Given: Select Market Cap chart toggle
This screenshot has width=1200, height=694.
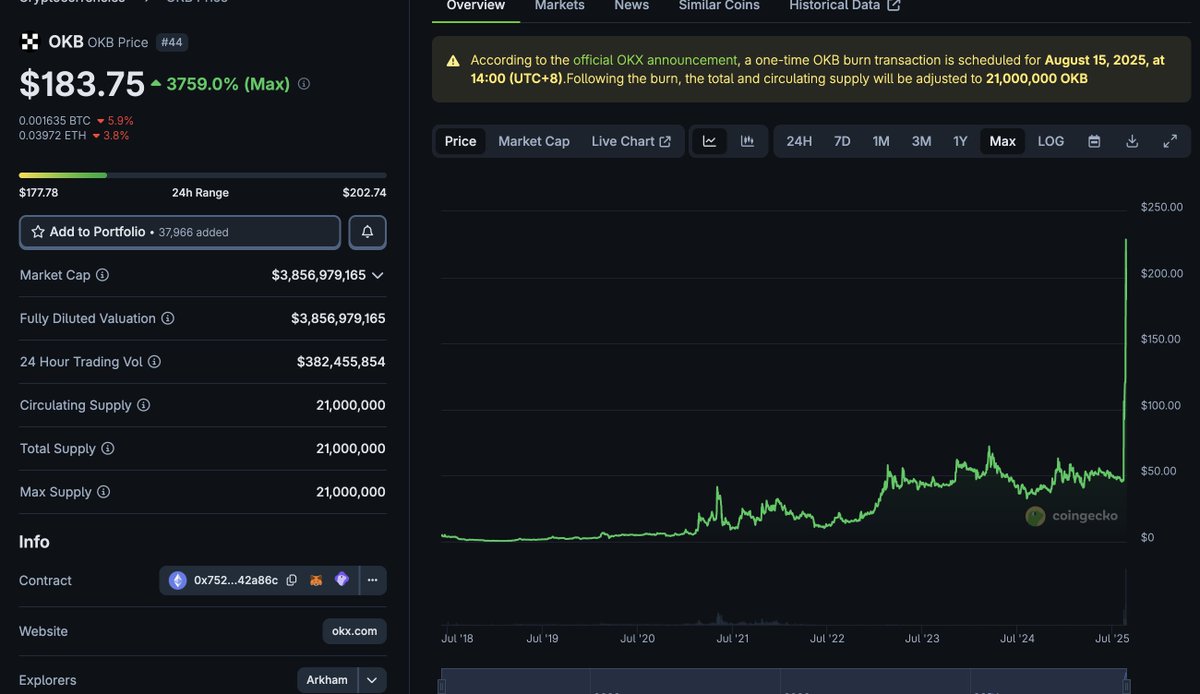Looking at the screenshot, I should (x=534, y=141).
